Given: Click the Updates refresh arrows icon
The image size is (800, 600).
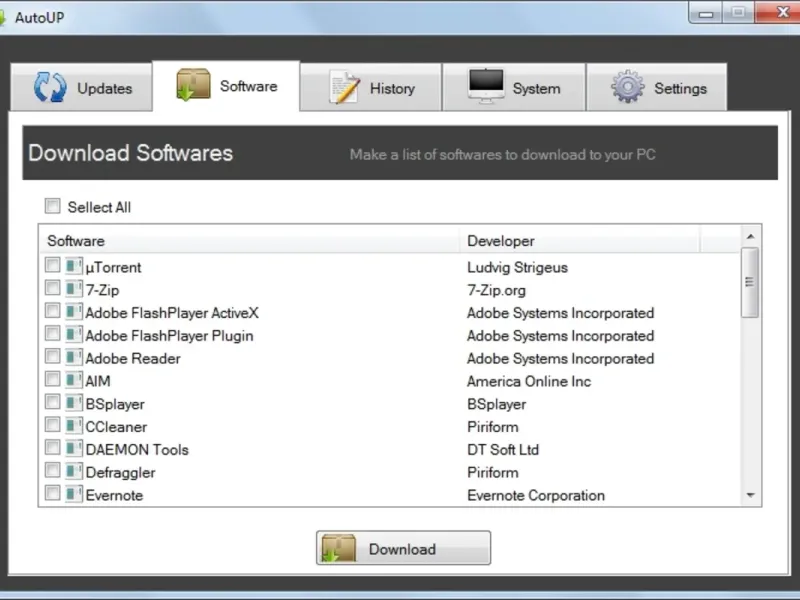Looking at the screenshot, I should [x=50, y=87].
